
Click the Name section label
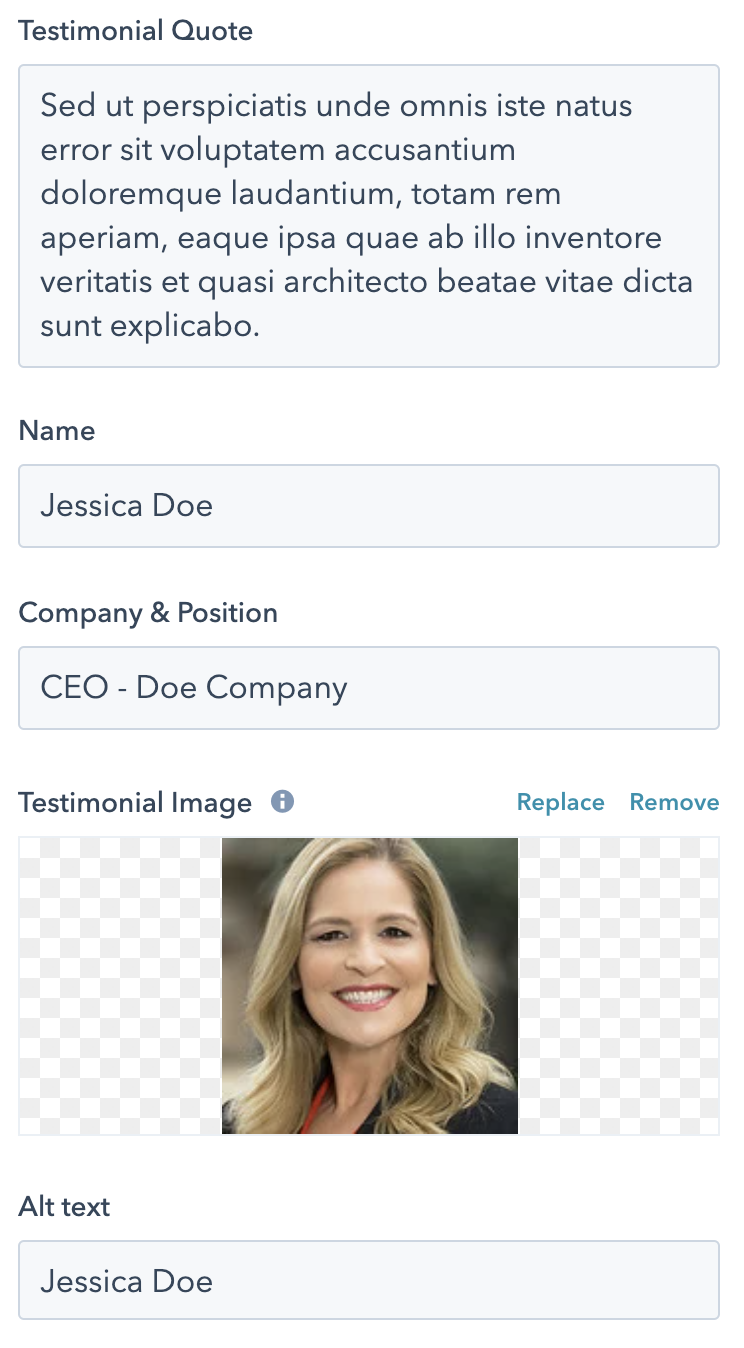pos(56,430)
